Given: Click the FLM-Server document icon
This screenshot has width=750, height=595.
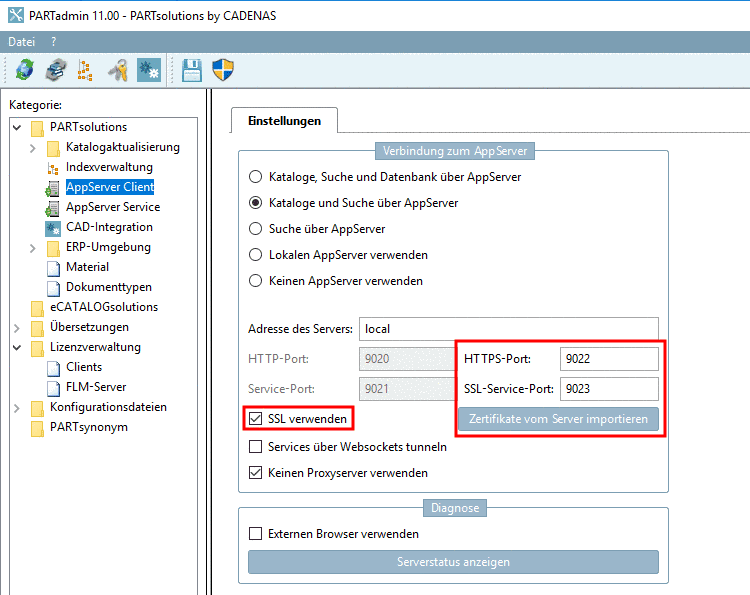Looking at the screenshot, I should pos(54,388).
